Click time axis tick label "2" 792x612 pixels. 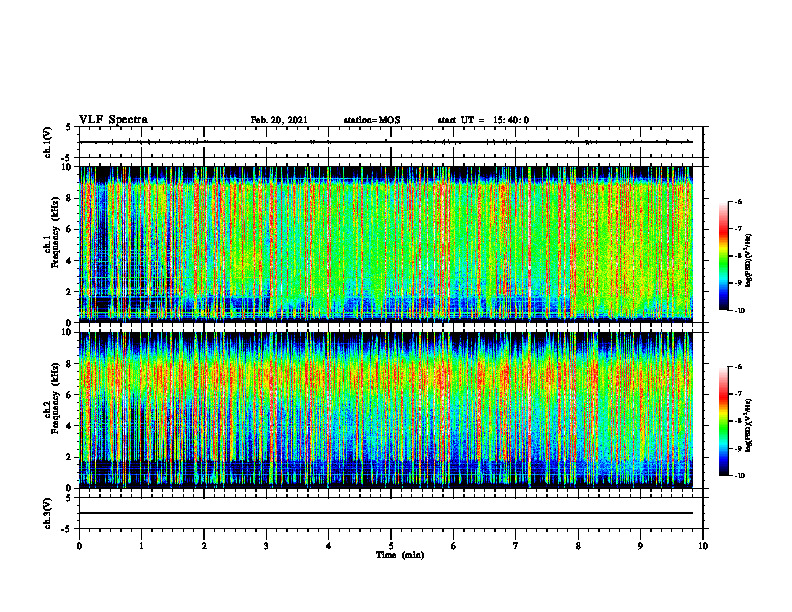click(204, 546)
